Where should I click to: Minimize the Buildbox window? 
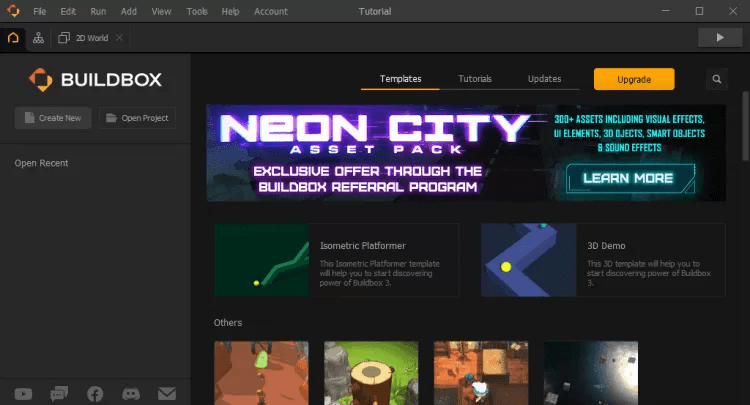[665, 11]
